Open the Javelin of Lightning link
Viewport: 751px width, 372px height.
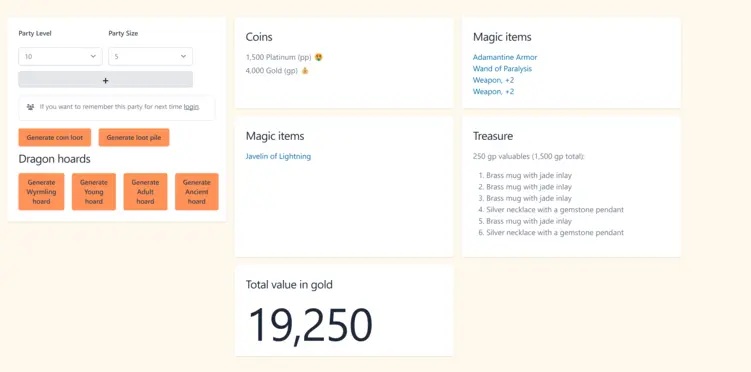coord(278,157)
